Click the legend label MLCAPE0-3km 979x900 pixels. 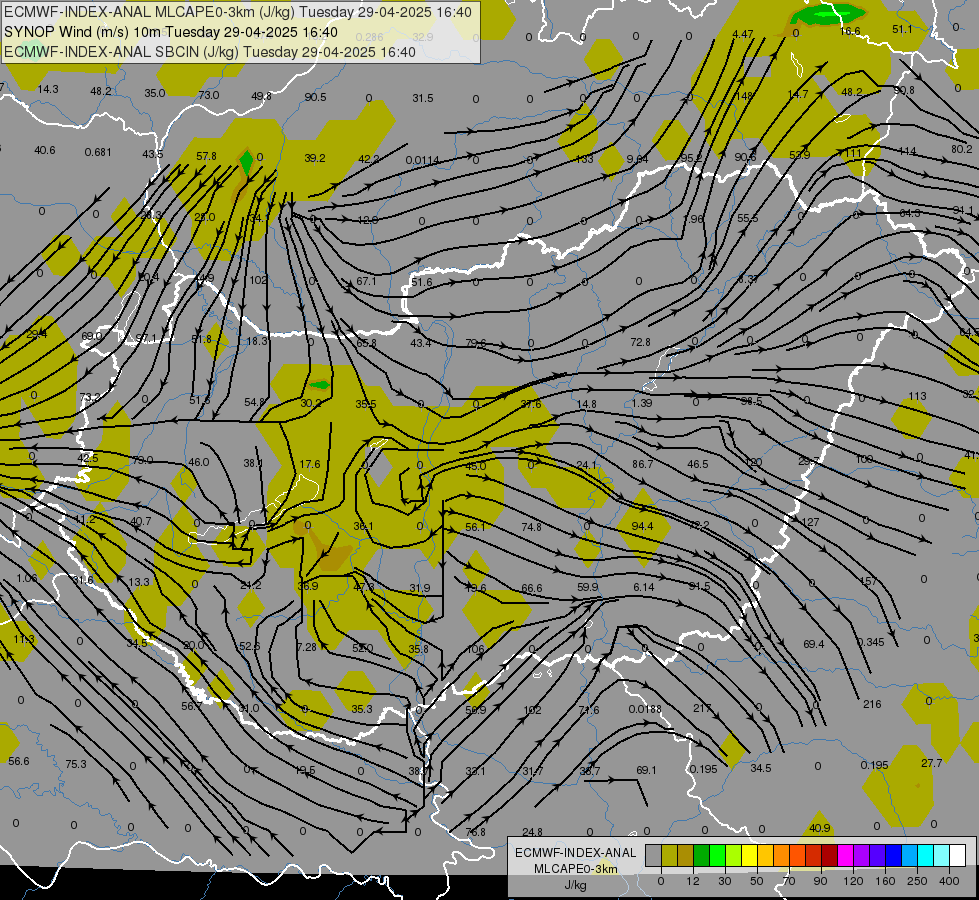click(x=576, y=869)
